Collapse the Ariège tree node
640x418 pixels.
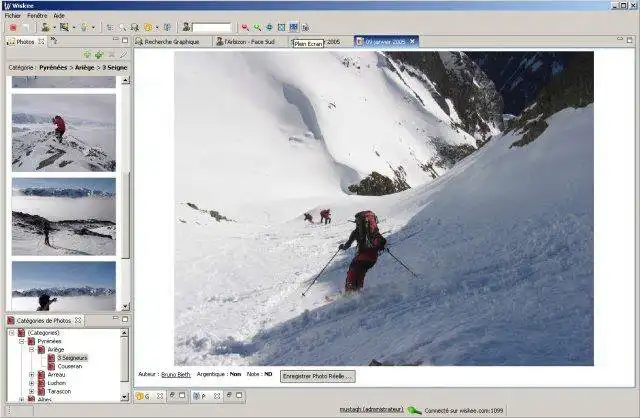[31, 349]
